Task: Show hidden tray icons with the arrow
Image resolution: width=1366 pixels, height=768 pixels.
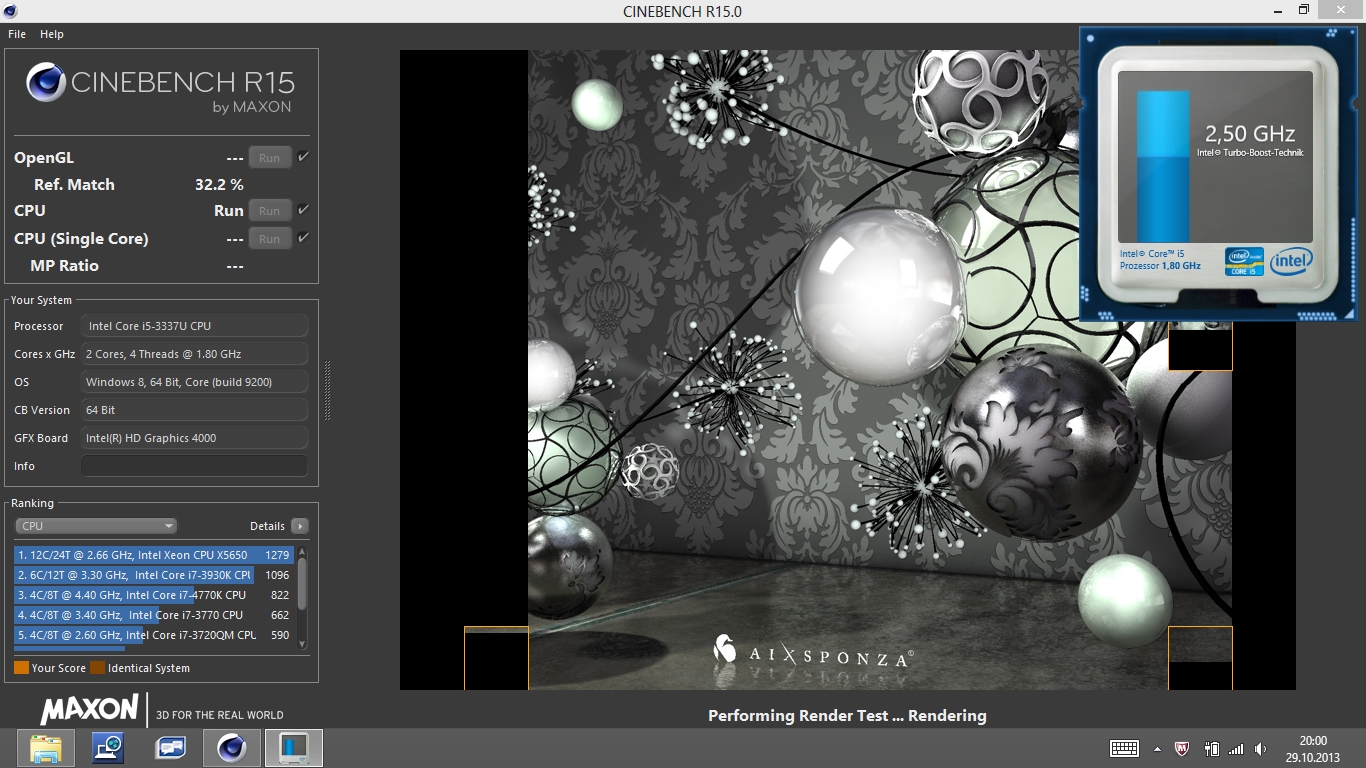Action: click(x=1157, y=748)
